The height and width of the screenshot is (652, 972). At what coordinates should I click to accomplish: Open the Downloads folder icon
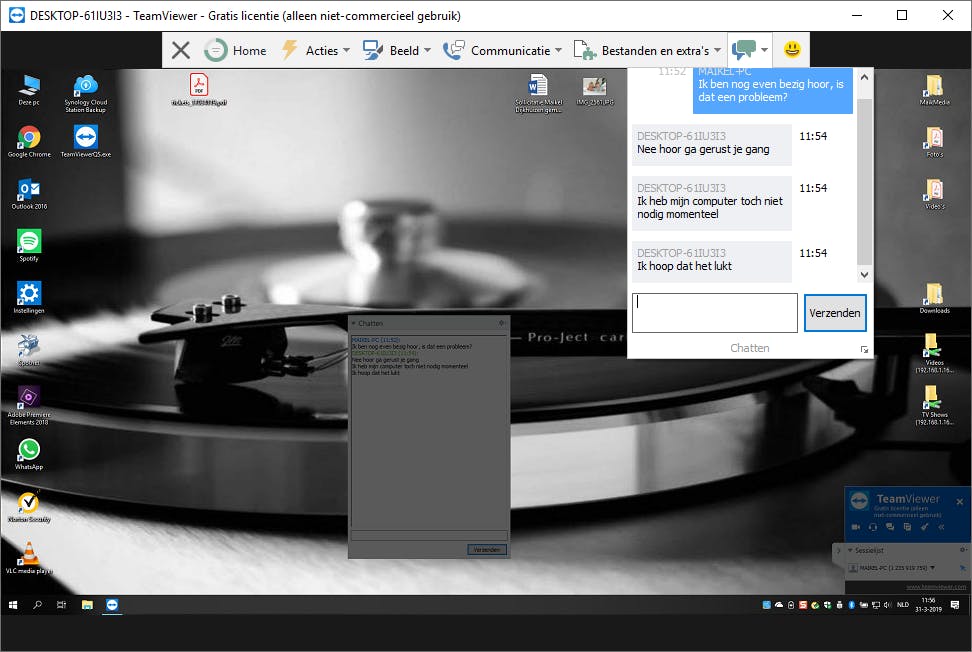(934, 298)
